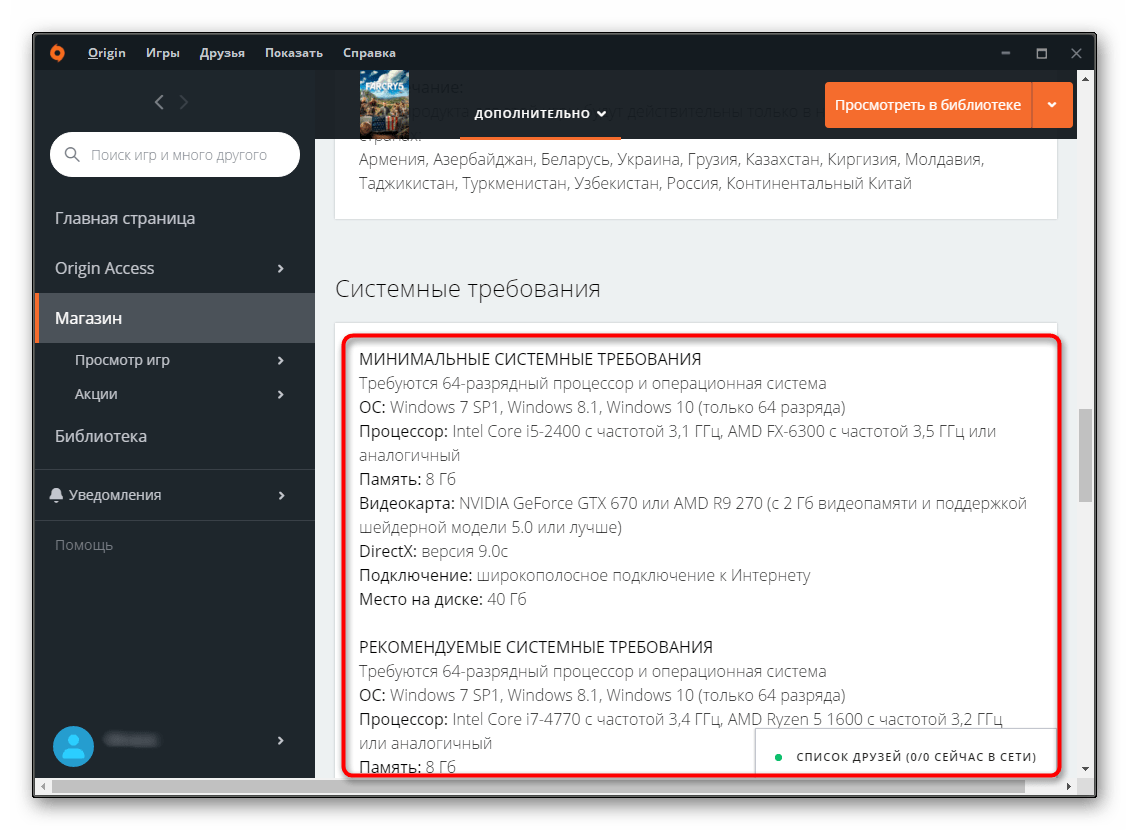Click the vertical scrollbar thumb

coord(1084,455)
